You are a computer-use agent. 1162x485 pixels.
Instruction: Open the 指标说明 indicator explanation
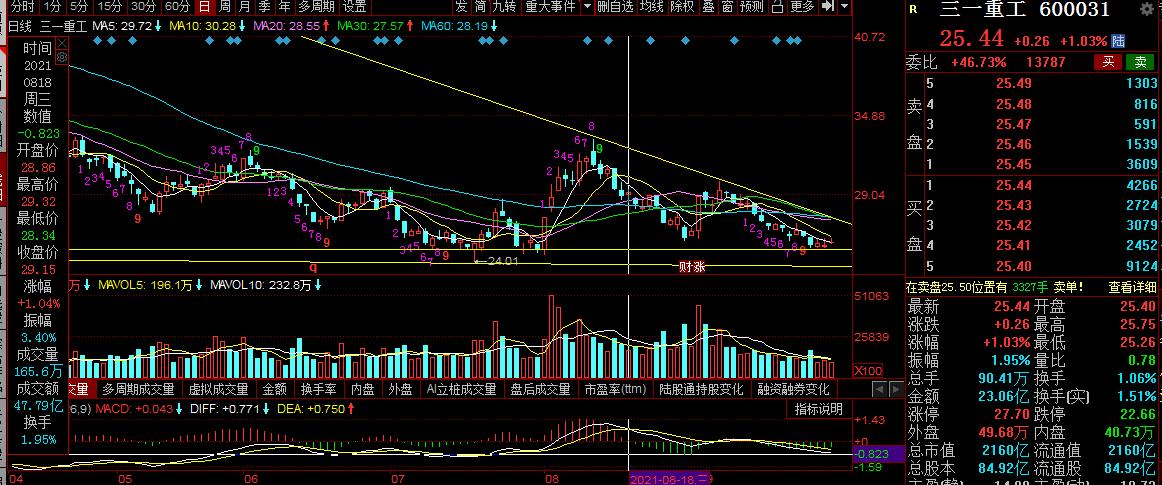(819, 409)
